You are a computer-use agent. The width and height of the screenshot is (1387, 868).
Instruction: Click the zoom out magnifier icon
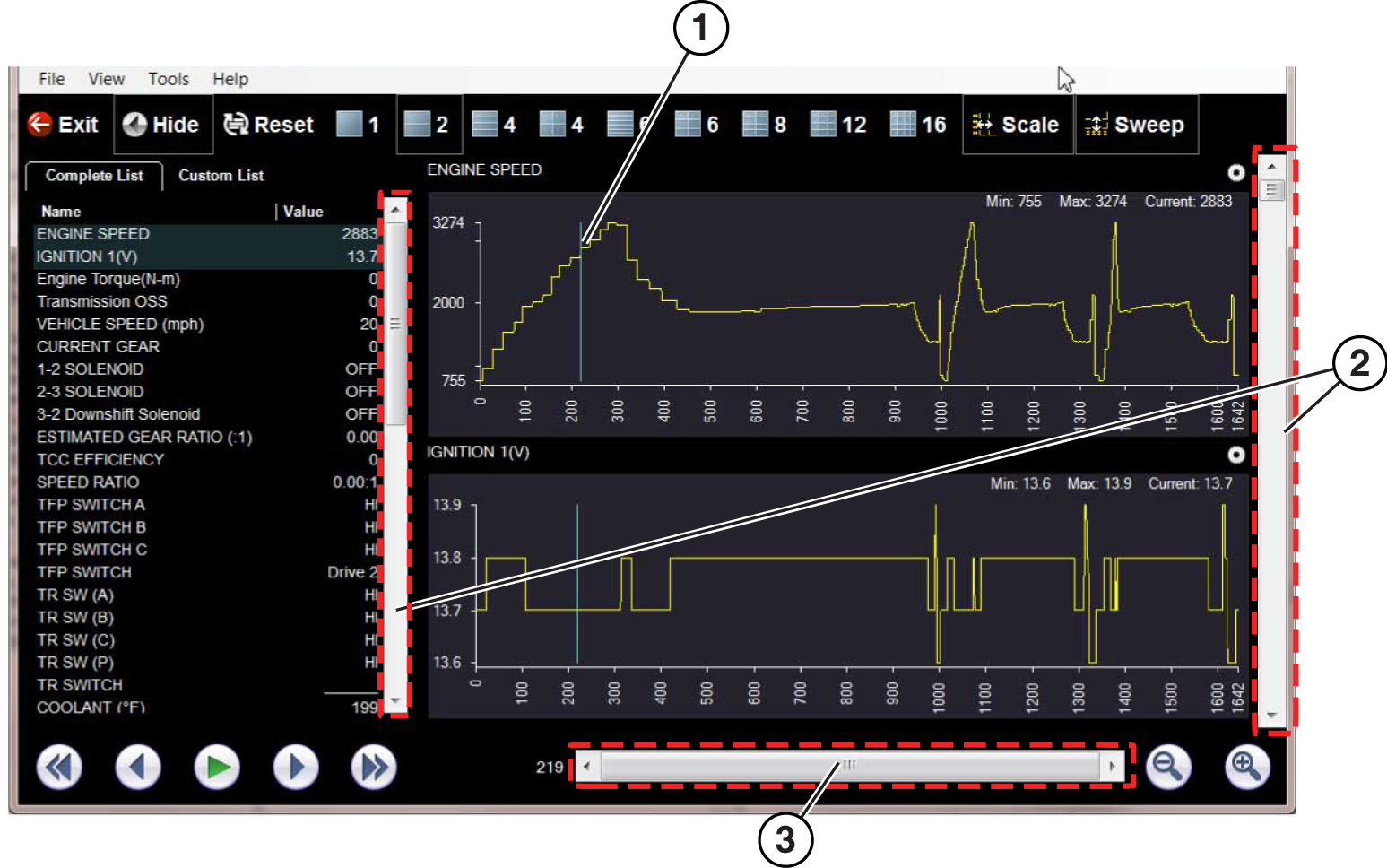pos(1168,767)
